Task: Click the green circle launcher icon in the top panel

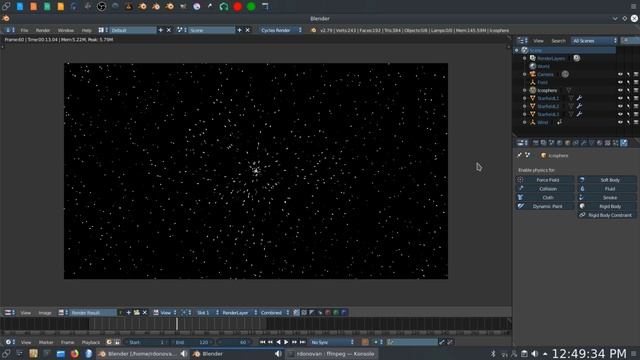Action: coord(251,6)
